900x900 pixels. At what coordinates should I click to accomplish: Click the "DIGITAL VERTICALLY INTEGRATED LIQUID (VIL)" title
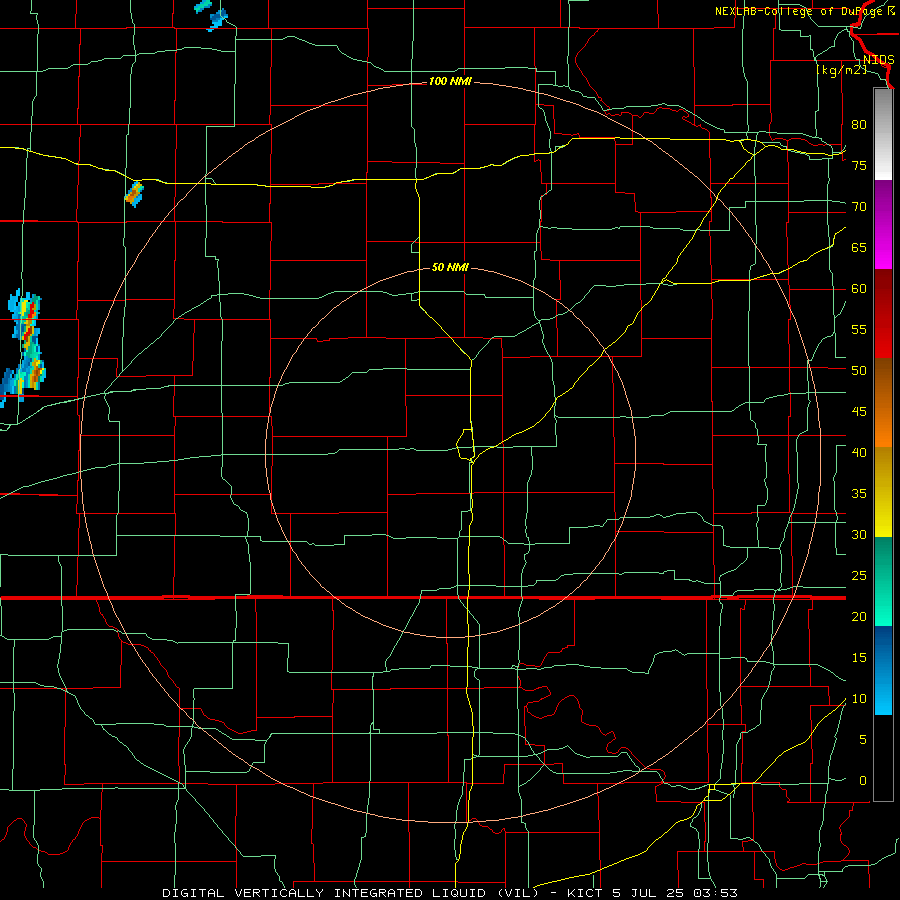(351, 893)
